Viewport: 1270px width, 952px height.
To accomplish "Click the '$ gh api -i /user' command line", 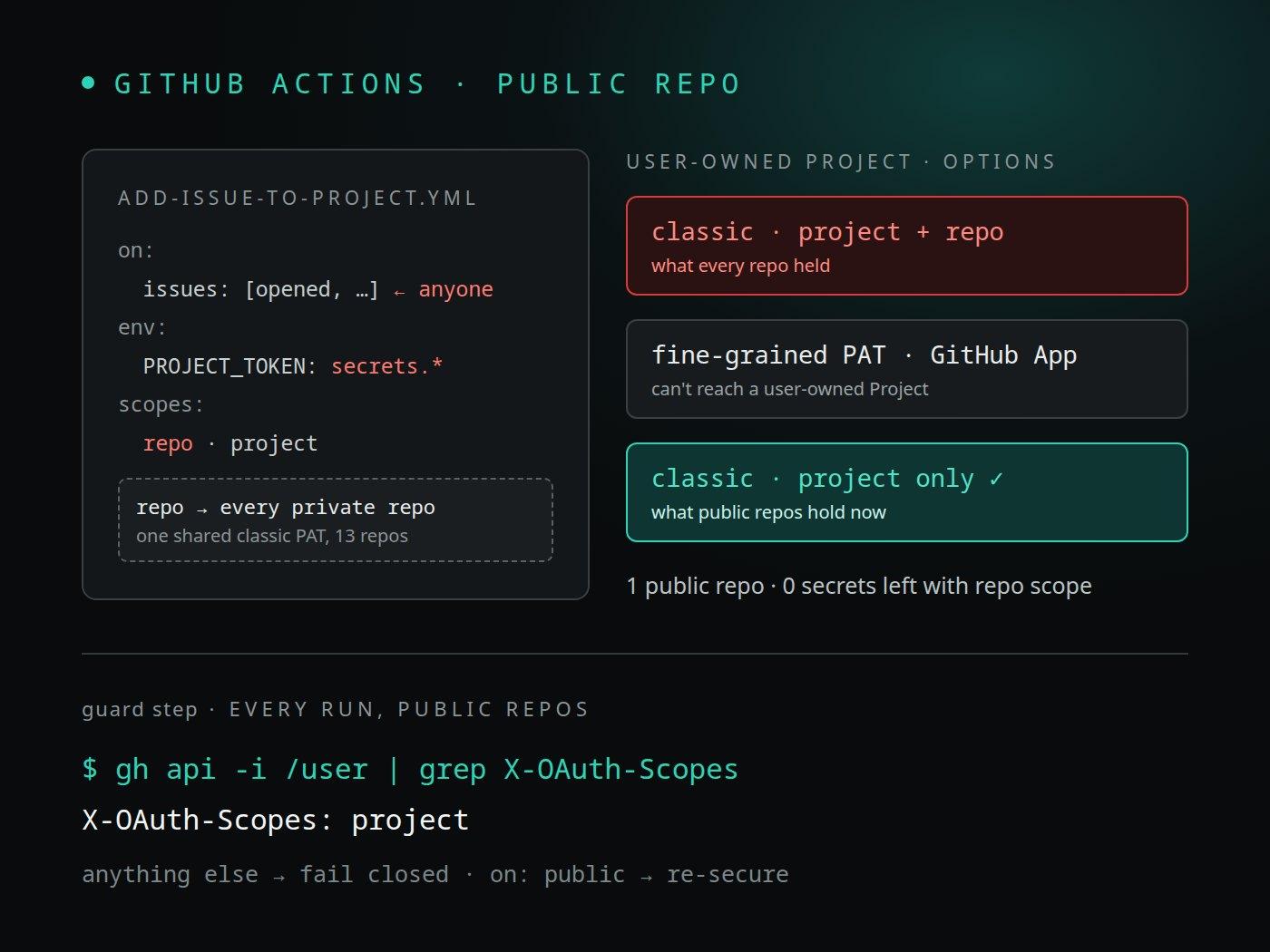I will pyautogui.click(x=410, y=770).
